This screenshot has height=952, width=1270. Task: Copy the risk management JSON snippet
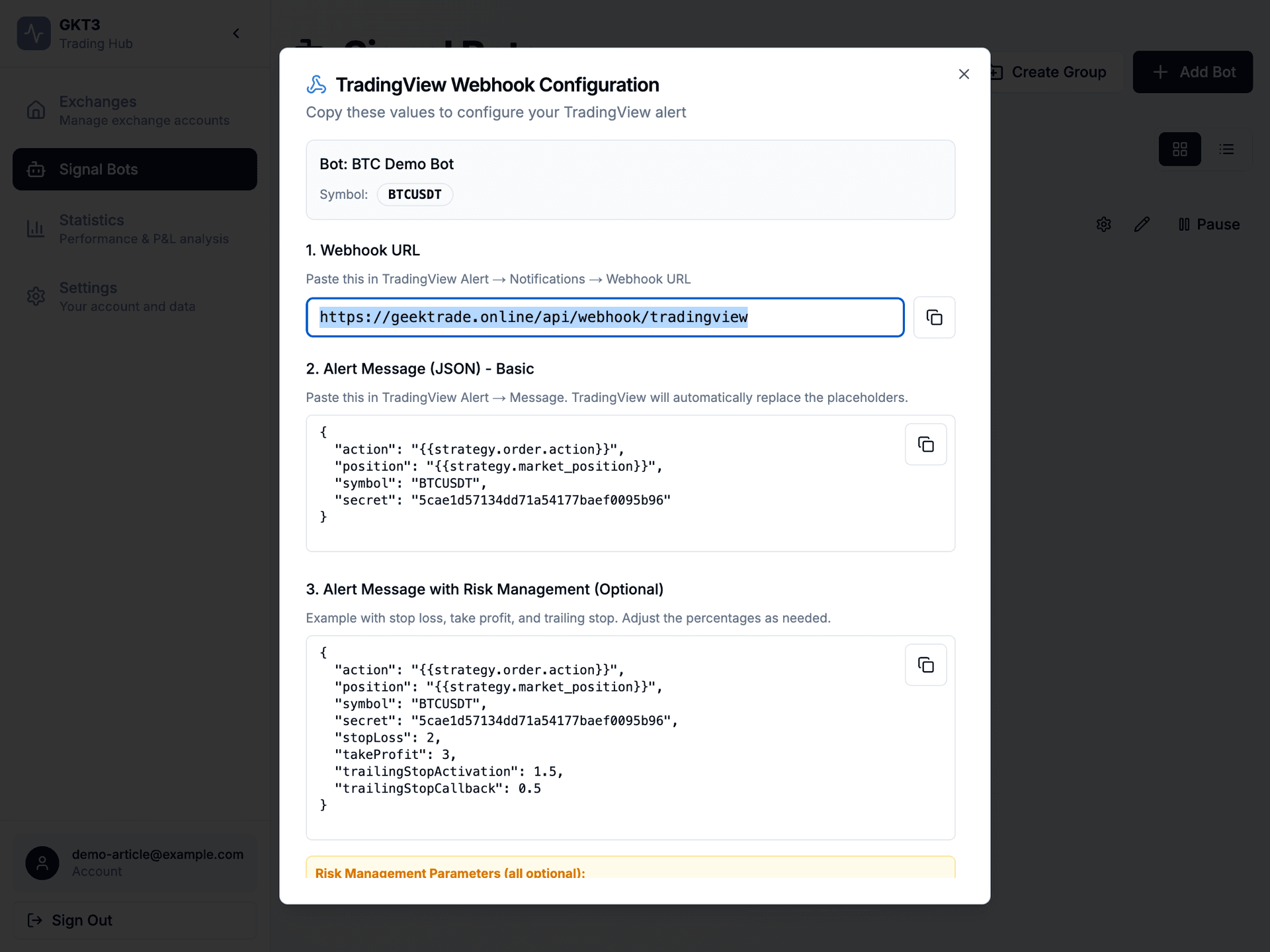(925, 664)
